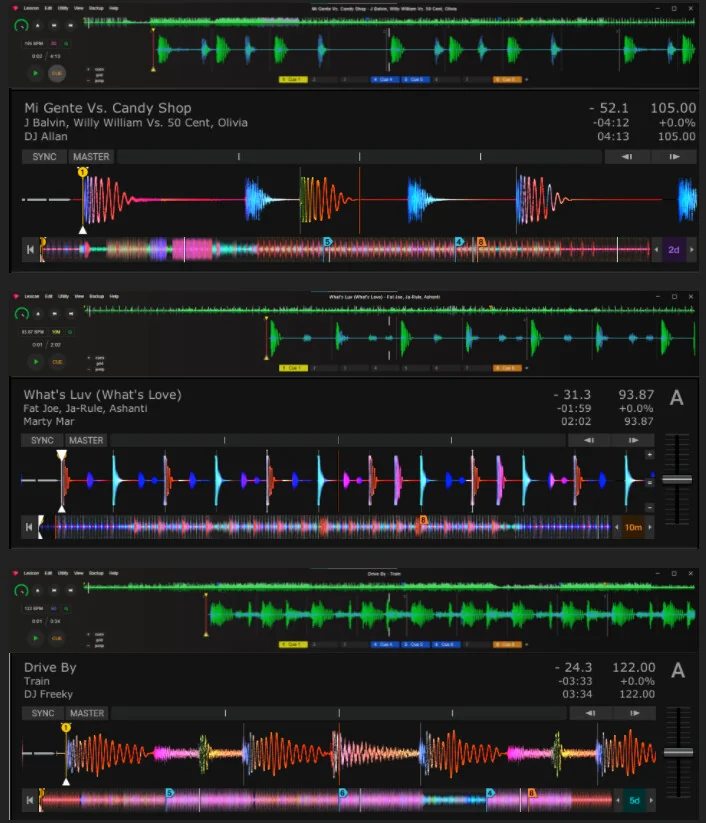Viewport: 706px width, 823px height.
Task: Click the CUE button in Drive By window
Action: tap(57, 638)
